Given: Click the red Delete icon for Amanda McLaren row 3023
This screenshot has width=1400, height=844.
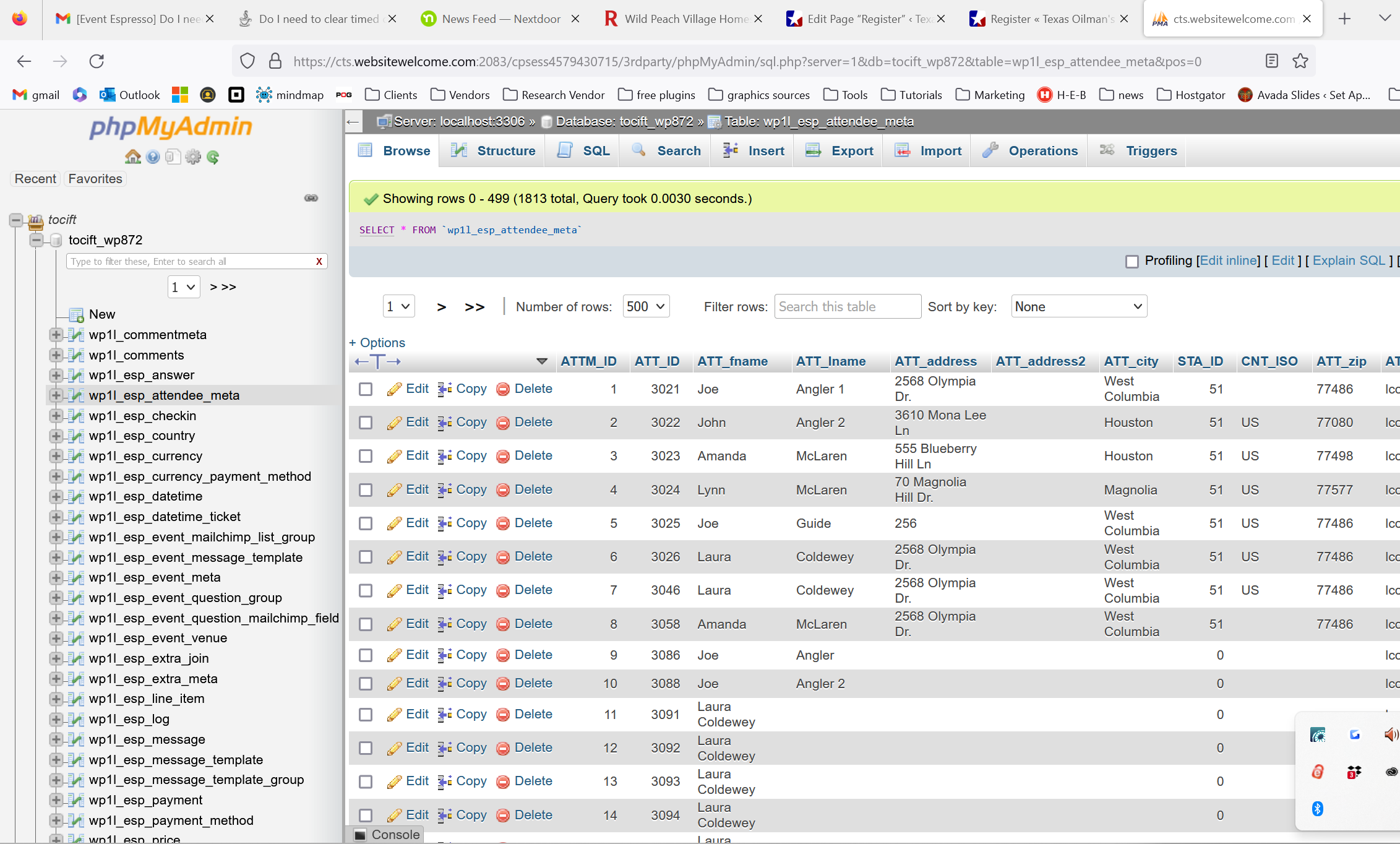Looking at the screenshot, I should coord(503,456).
